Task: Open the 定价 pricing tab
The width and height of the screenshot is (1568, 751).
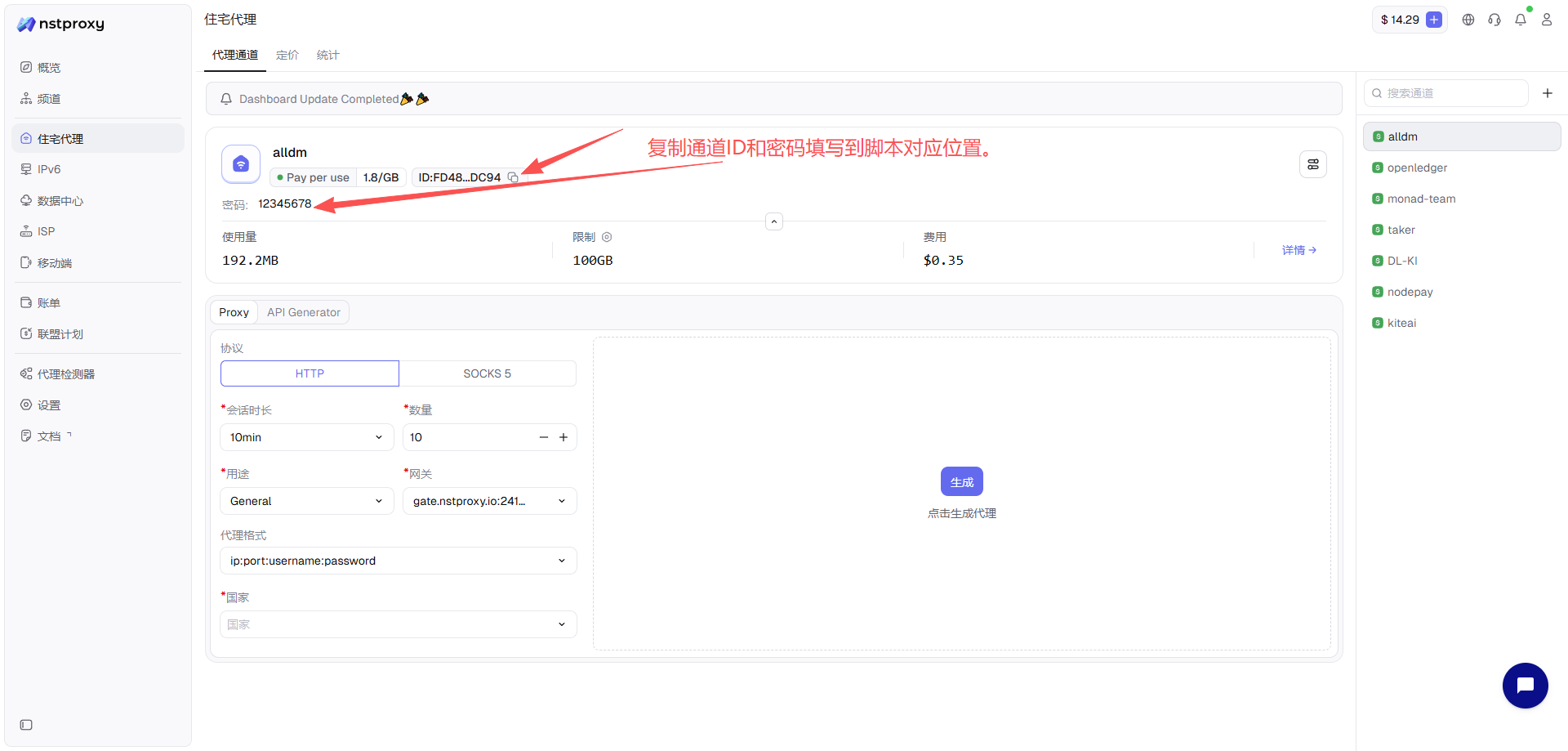Action: 287,55
